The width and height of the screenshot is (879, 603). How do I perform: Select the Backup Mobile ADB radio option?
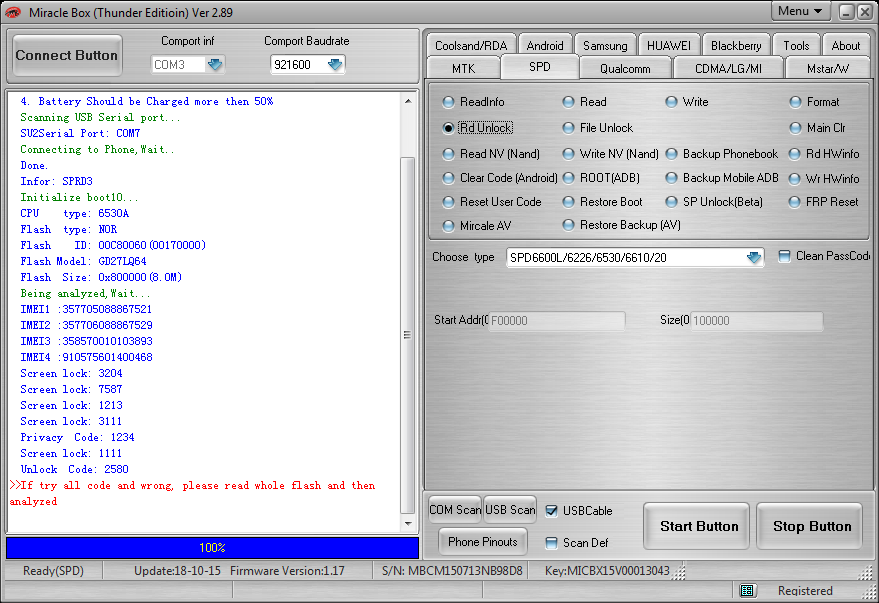click(x=671, y=178)
